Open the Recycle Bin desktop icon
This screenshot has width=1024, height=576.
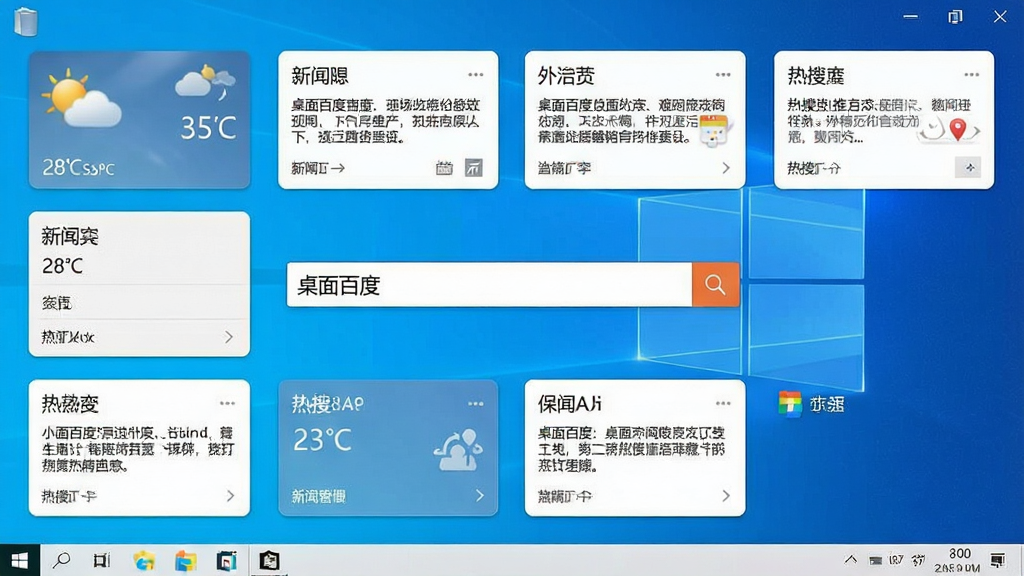25,21
